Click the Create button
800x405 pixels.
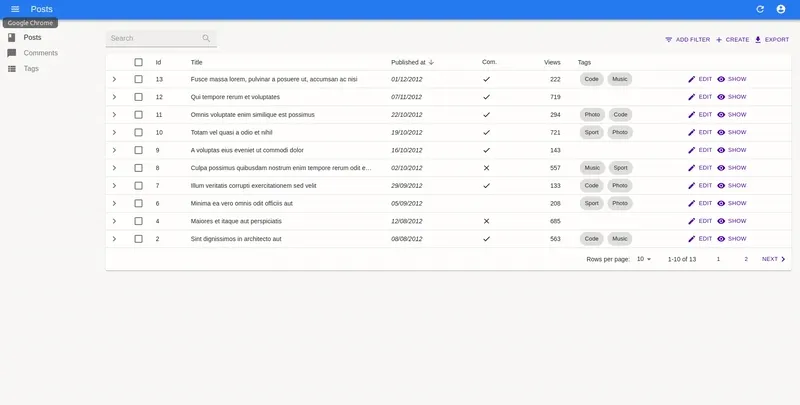732,39
